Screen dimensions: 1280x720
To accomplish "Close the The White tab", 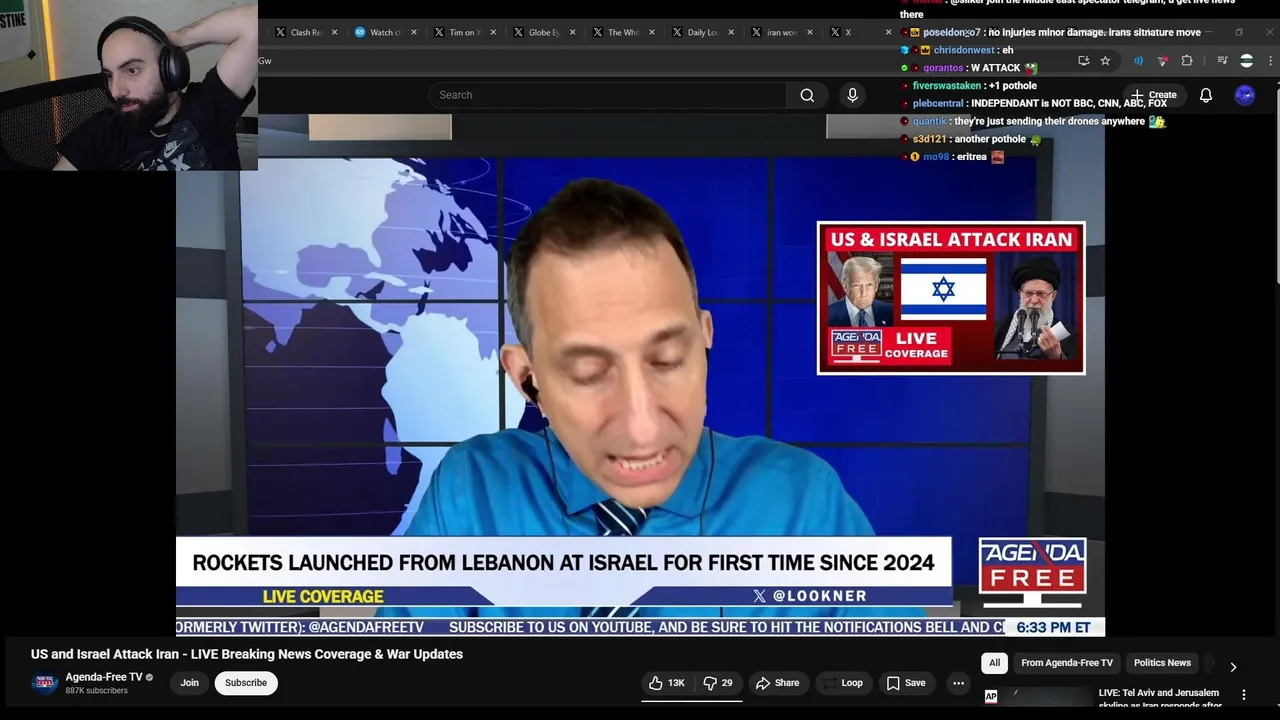I will tap(652, 32).
